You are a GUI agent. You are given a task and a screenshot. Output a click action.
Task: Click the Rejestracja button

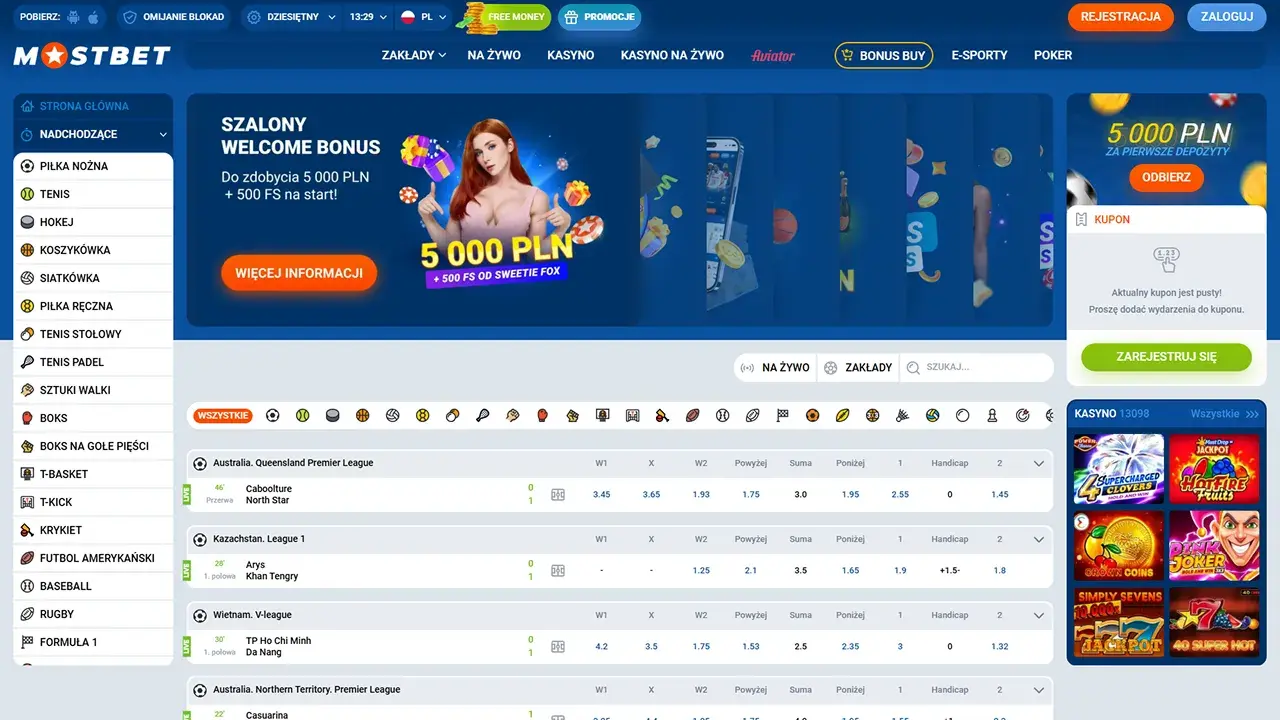tap(1121, 17)
